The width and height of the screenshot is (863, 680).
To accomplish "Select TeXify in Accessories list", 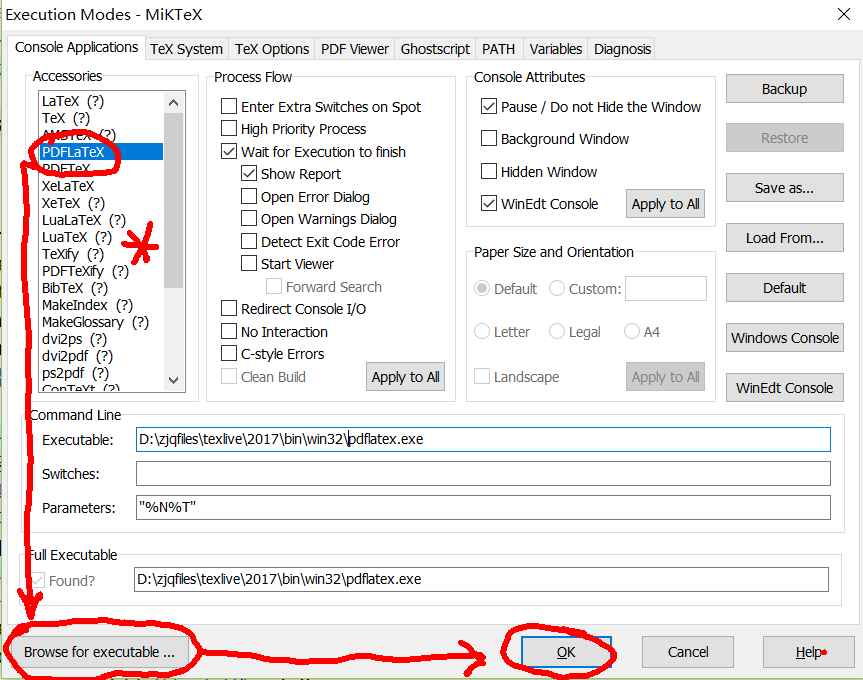I will point(101,254).
